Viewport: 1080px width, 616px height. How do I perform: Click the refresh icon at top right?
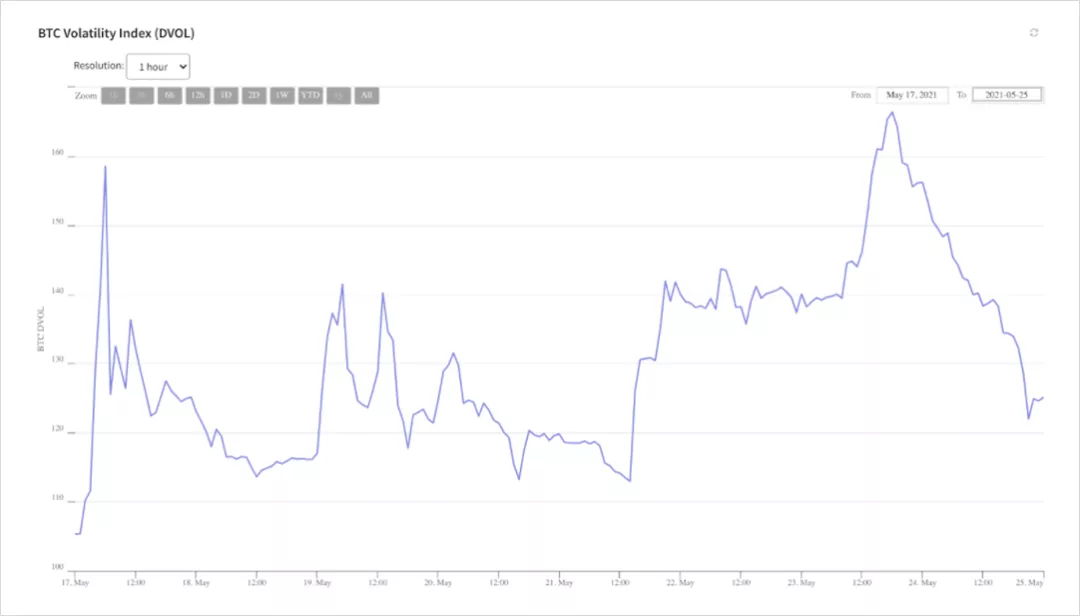tap(1034, 33)
